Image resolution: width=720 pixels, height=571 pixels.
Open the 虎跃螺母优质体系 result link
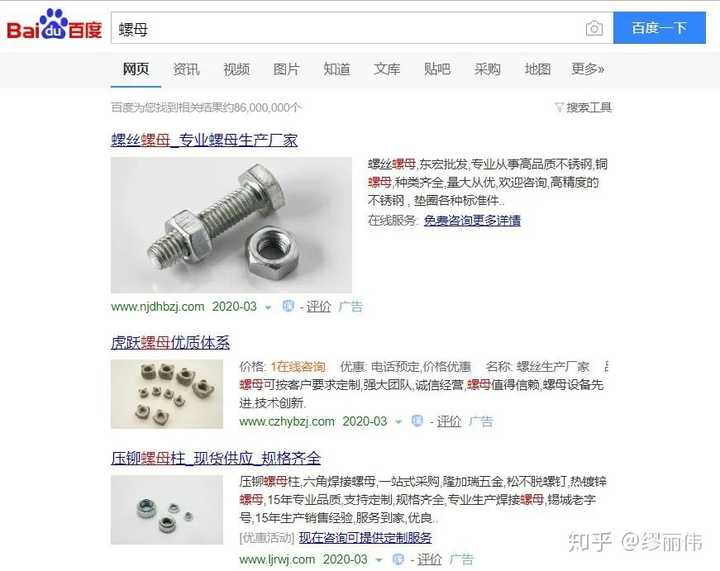170,343
